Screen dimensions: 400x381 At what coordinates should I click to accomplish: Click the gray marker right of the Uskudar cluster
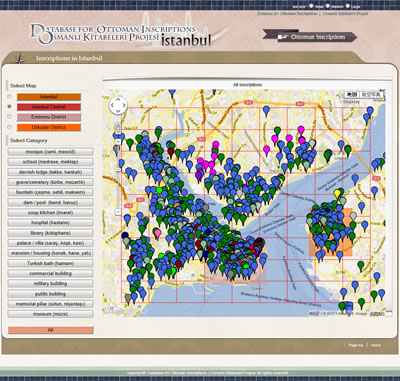tap(353, 216)
